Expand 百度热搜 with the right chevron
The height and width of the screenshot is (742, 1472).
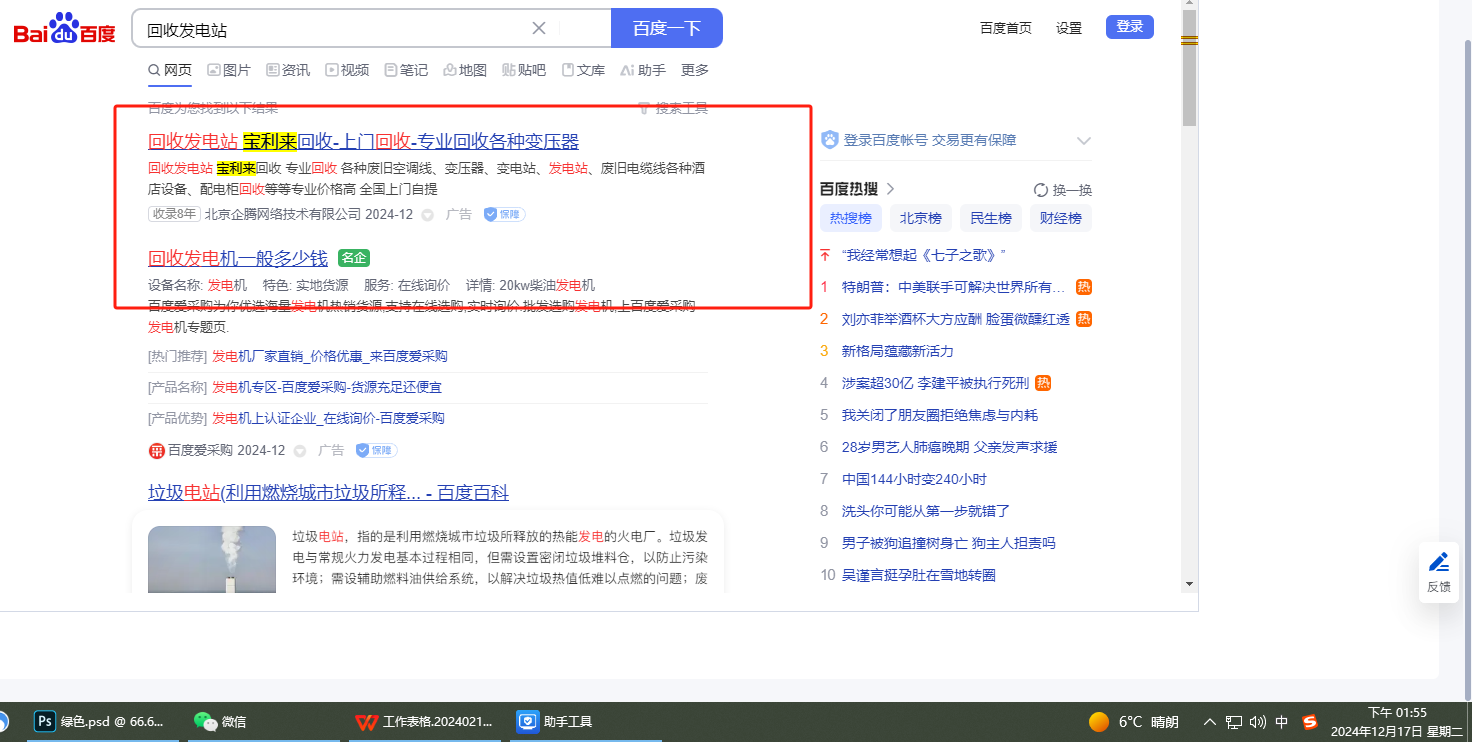pyautogui.click(x=890, y=189)
